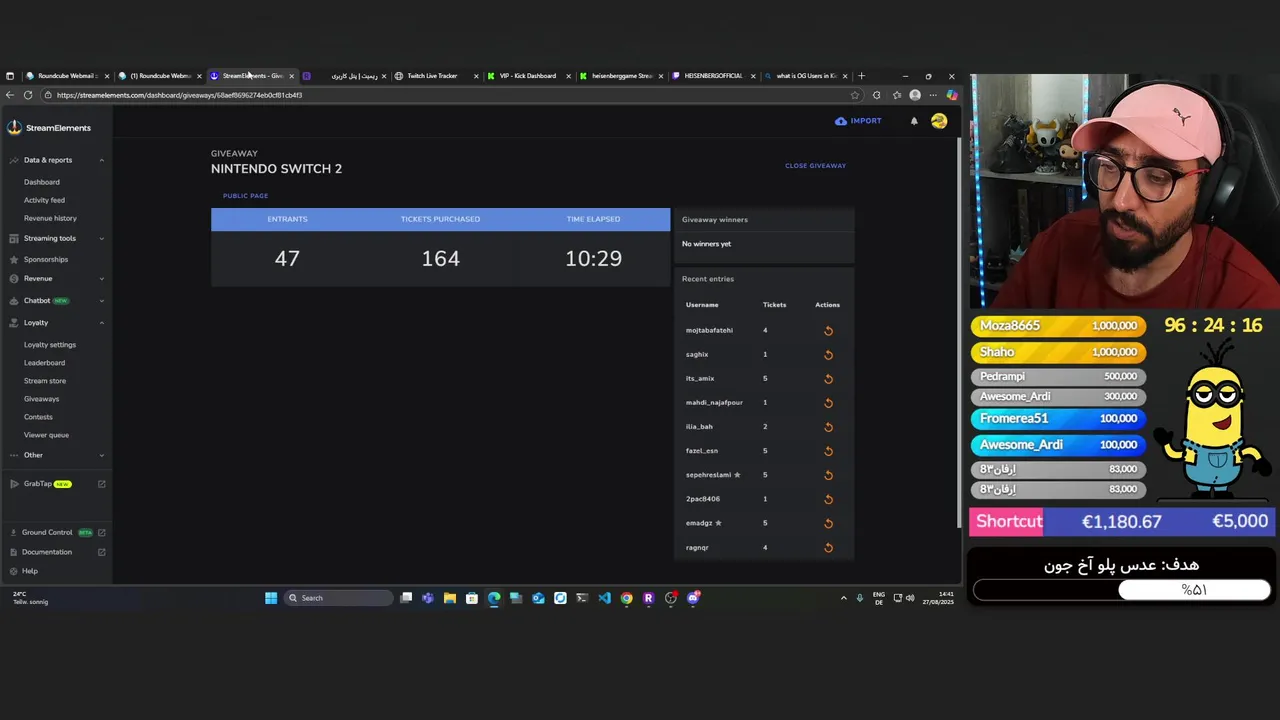Screen dimensions: 1280x720
Task: Open Viewer queue in sidebar
Action: (46, 435)
